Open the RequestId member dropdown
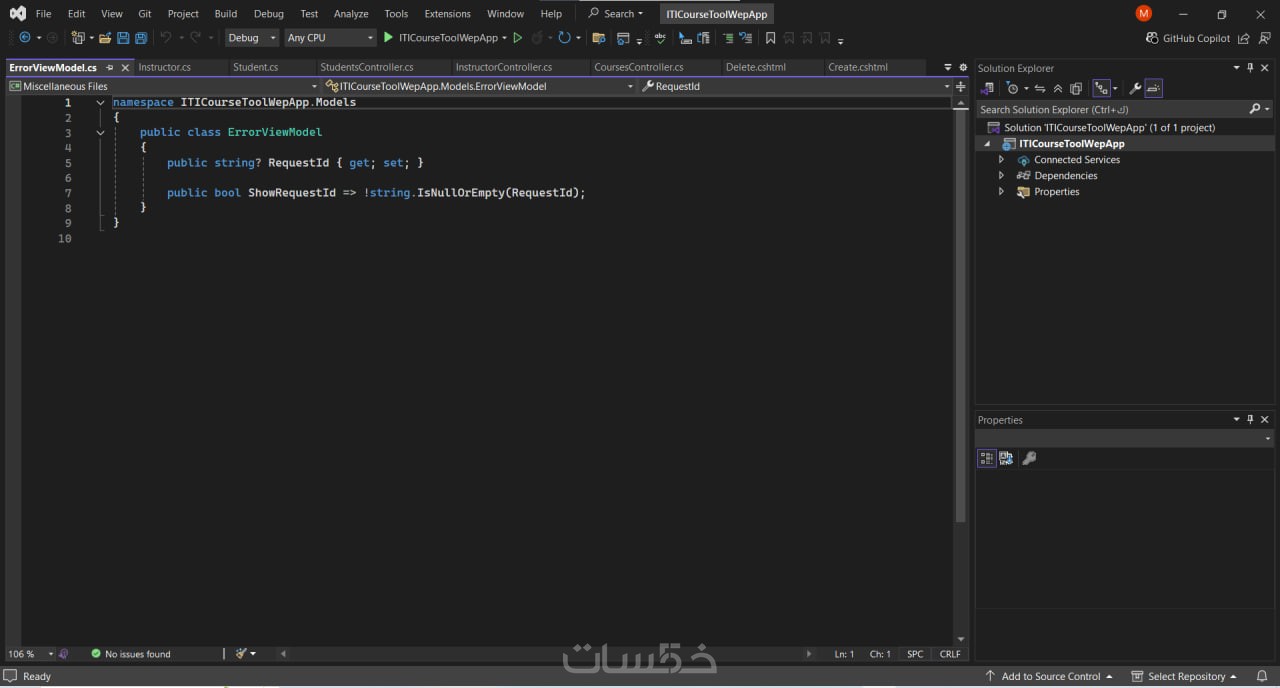 pyautogui.click(x=796, y=86)
